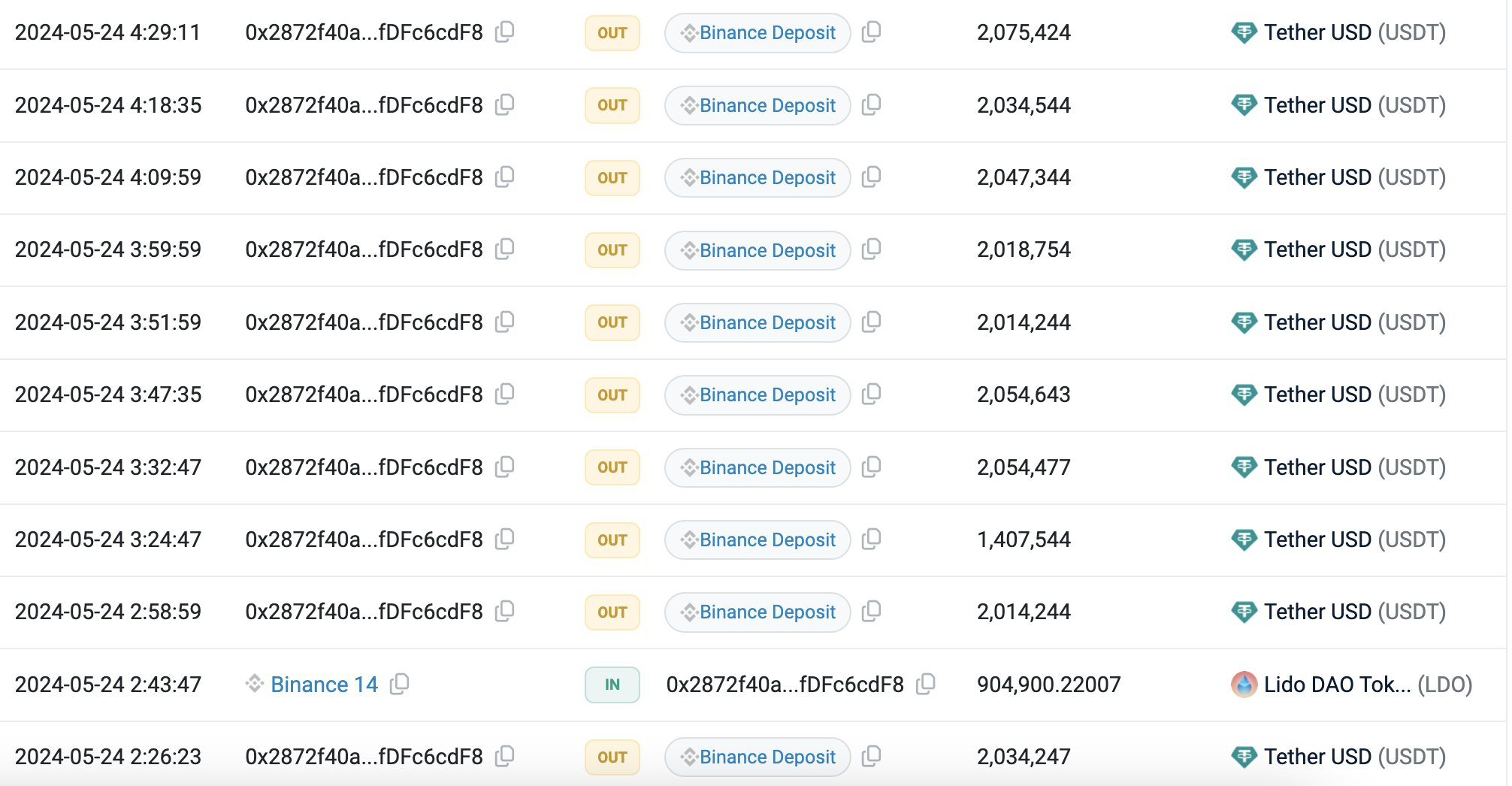Copy the Binance 14 address
This screenshot has width=1512, height=786.
click(400, 685)
